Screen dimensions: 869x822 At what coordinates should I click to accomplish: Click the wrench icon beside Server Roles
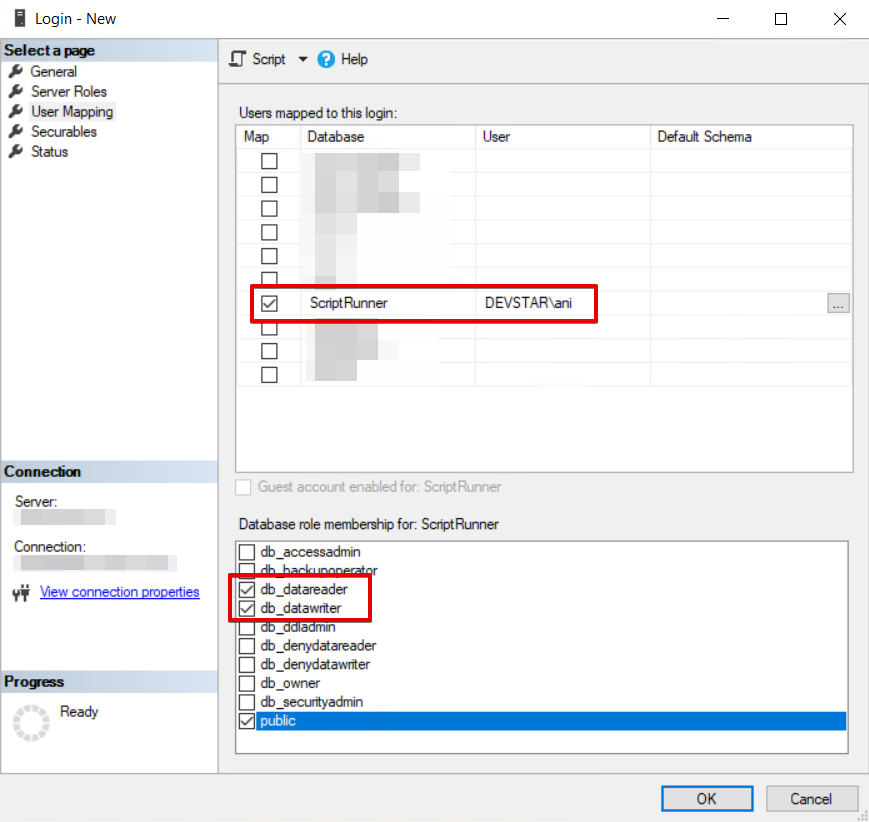coord(16,91)
